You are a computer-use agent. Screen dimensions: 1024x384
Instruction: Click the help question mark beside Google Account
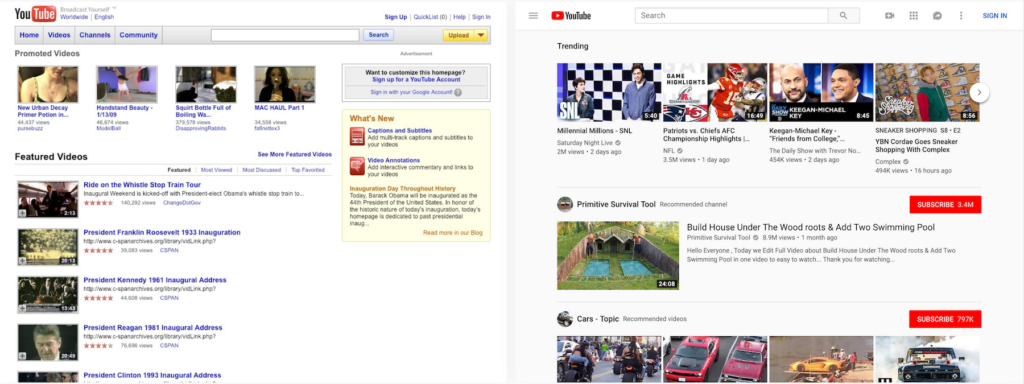458,93
